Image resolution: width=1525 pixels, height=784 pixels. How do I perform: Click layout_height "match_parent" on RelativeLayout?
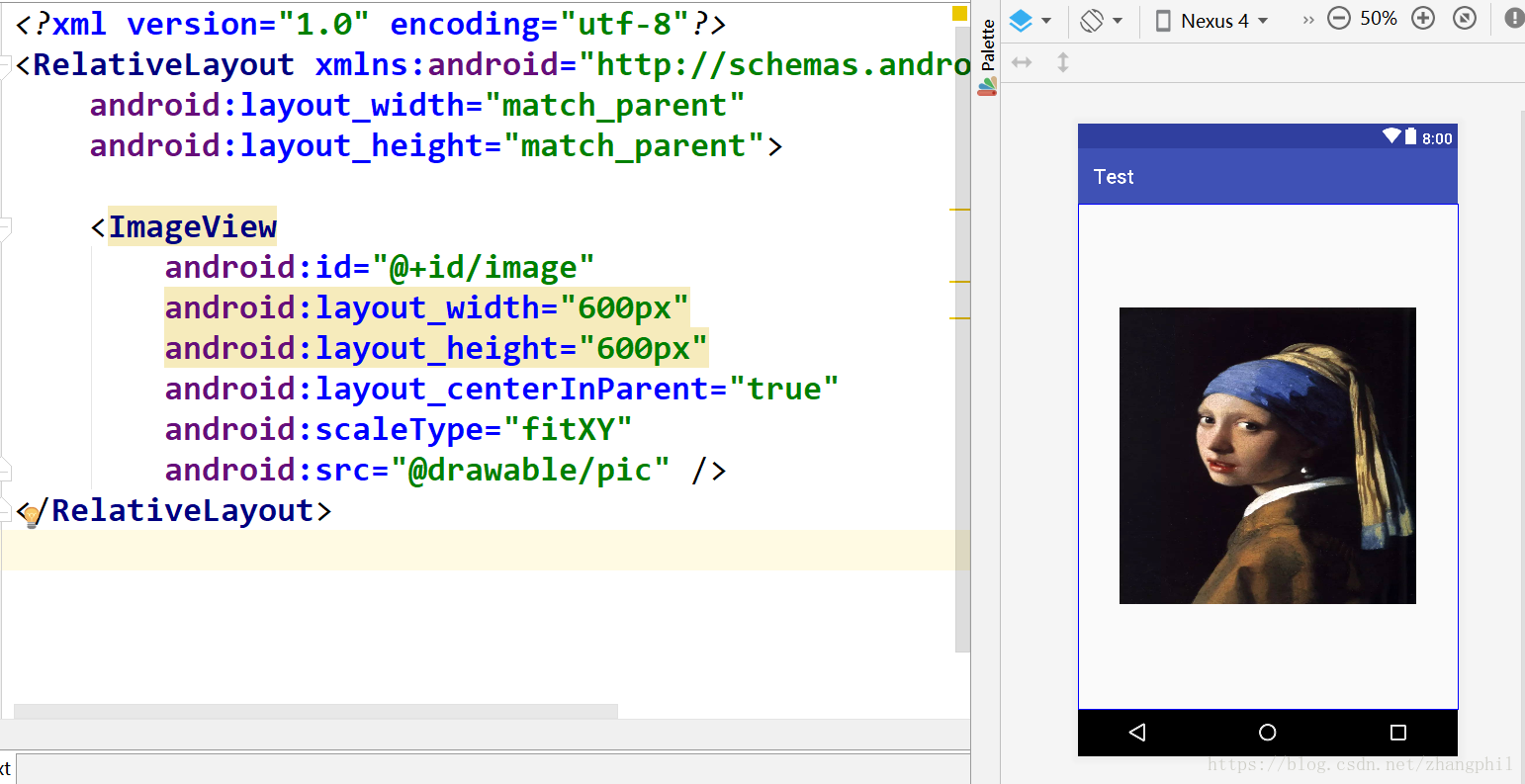634,145
